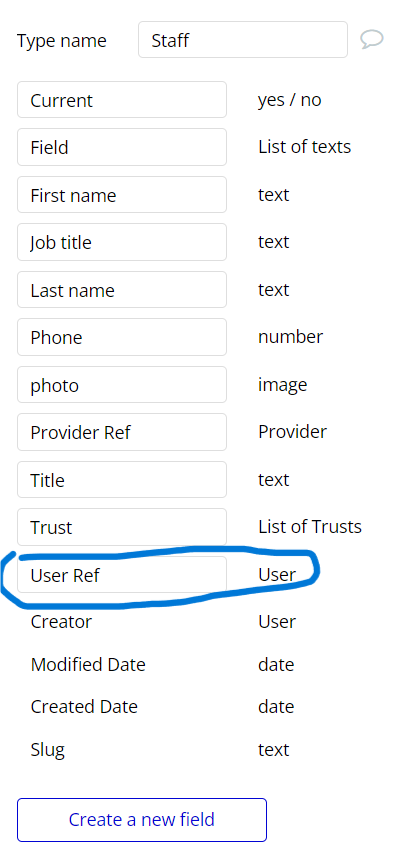
Task: Select the photo field name box
Action: click(x=122, y=385)
